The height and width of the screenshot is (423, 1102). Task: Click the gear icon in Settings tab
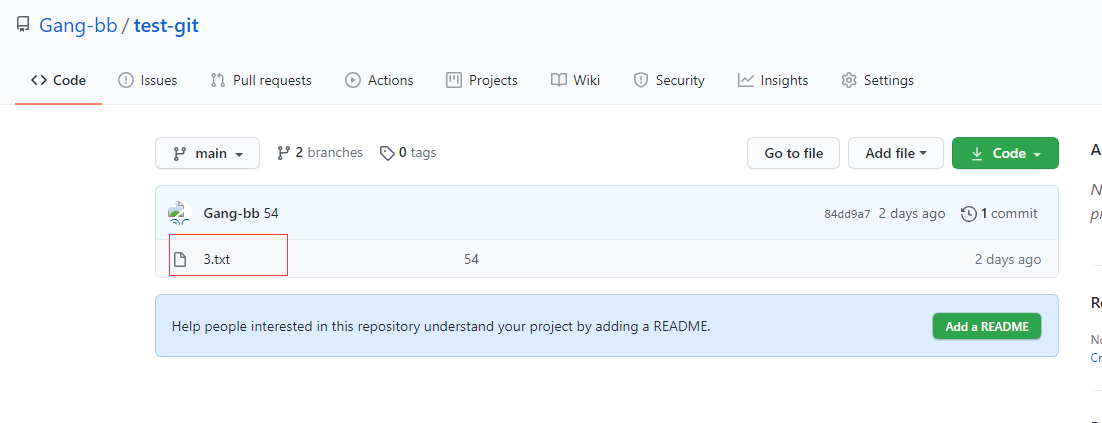coord(849,80)
